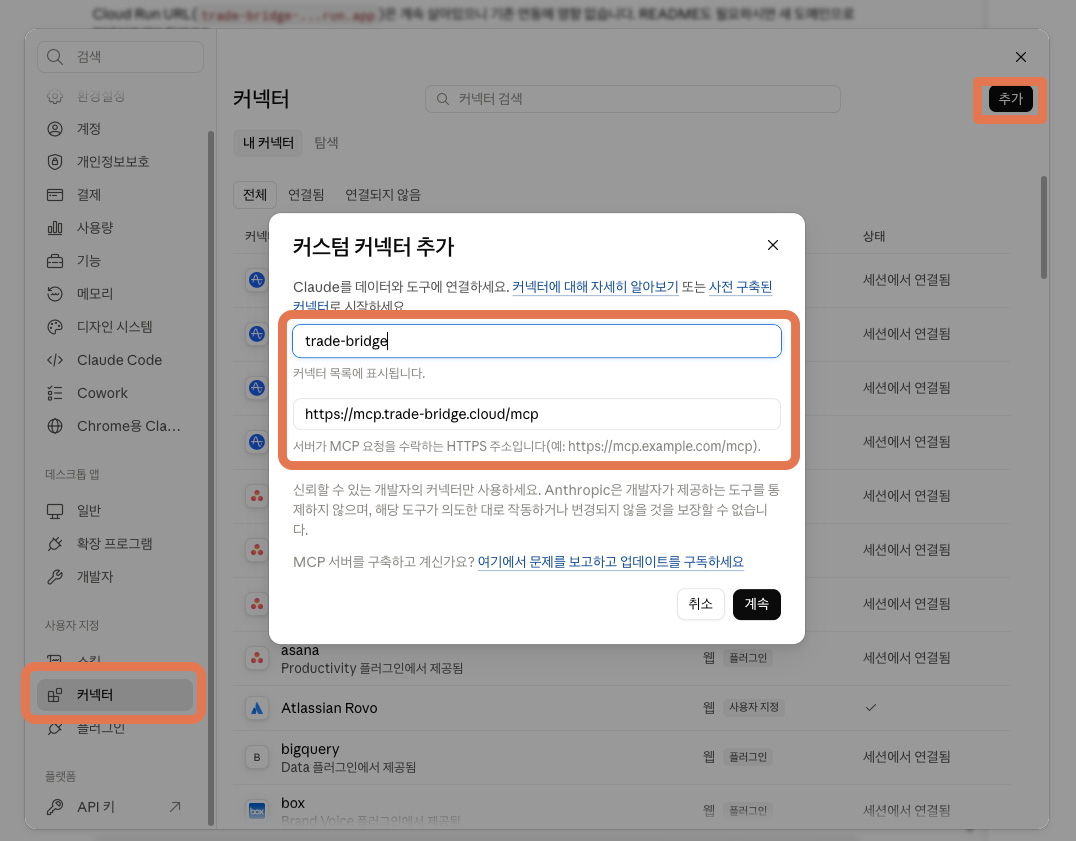
Task: Click the magnifier icon in connector search
Action: (443, 99)
